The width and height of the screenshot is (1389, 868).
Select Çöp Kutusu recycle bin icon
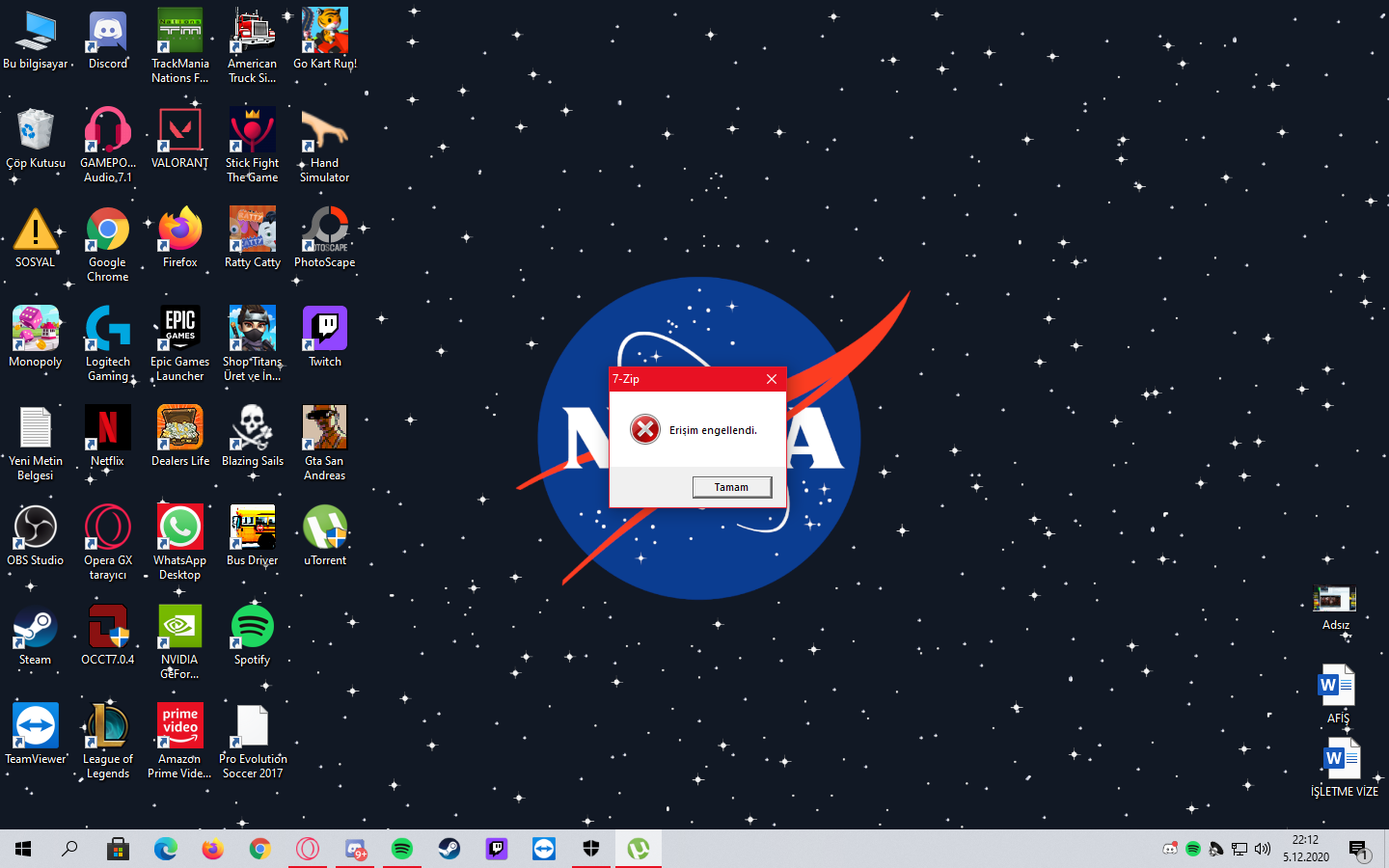pyautogui.click(x=36, y=140)
